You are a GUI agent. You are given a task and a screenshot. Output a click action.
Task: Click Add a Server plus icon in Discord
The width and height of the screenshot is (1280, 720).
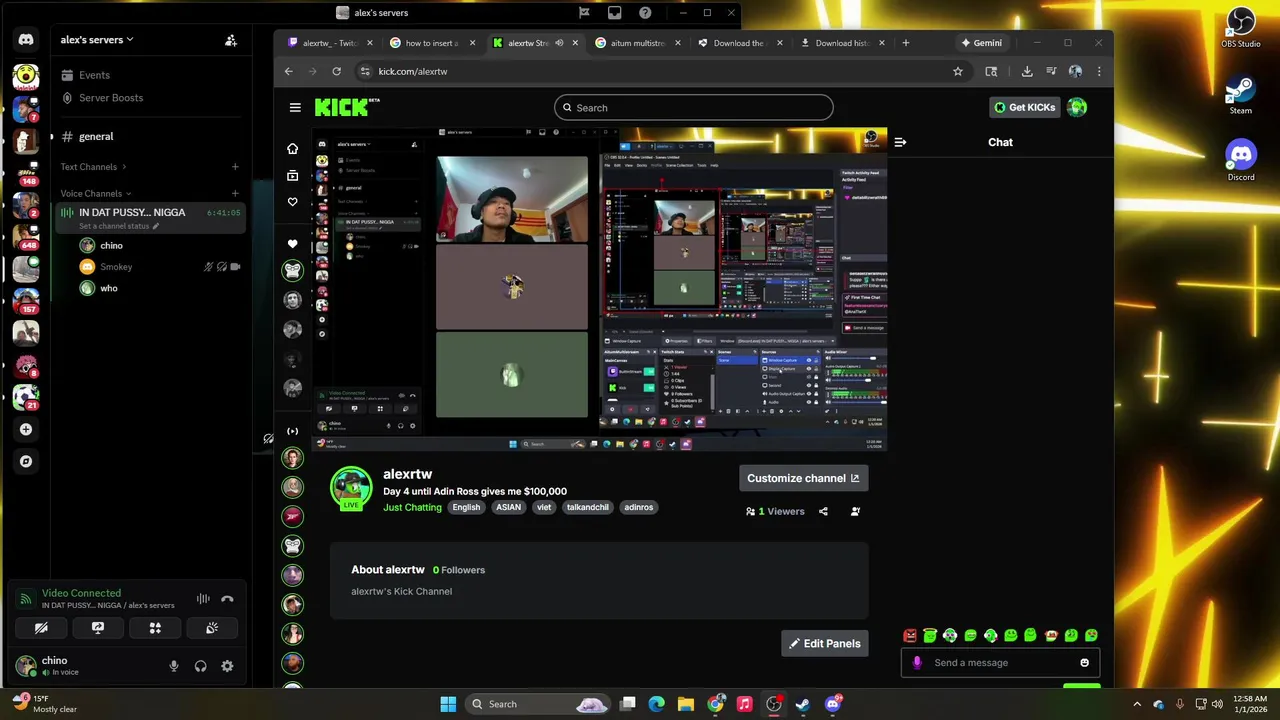click(x=26, y=430)
